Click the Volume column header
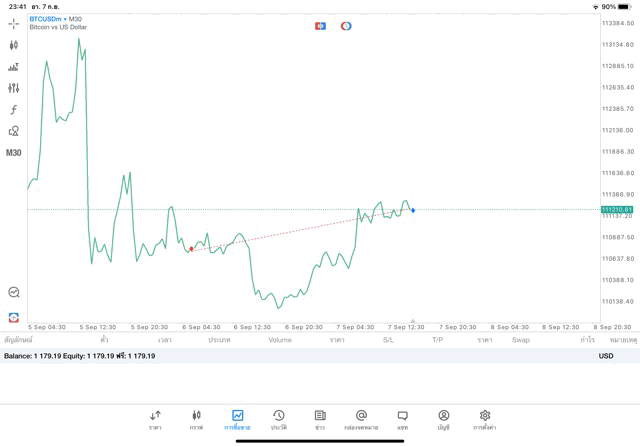The height and width of the screenshot is (447, 640). 280,340
